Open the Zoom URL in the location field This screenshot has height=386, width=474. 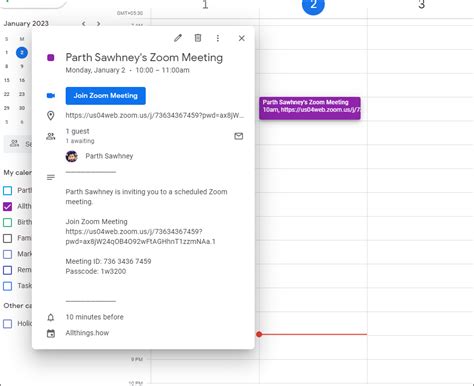[x=155, y=116]
